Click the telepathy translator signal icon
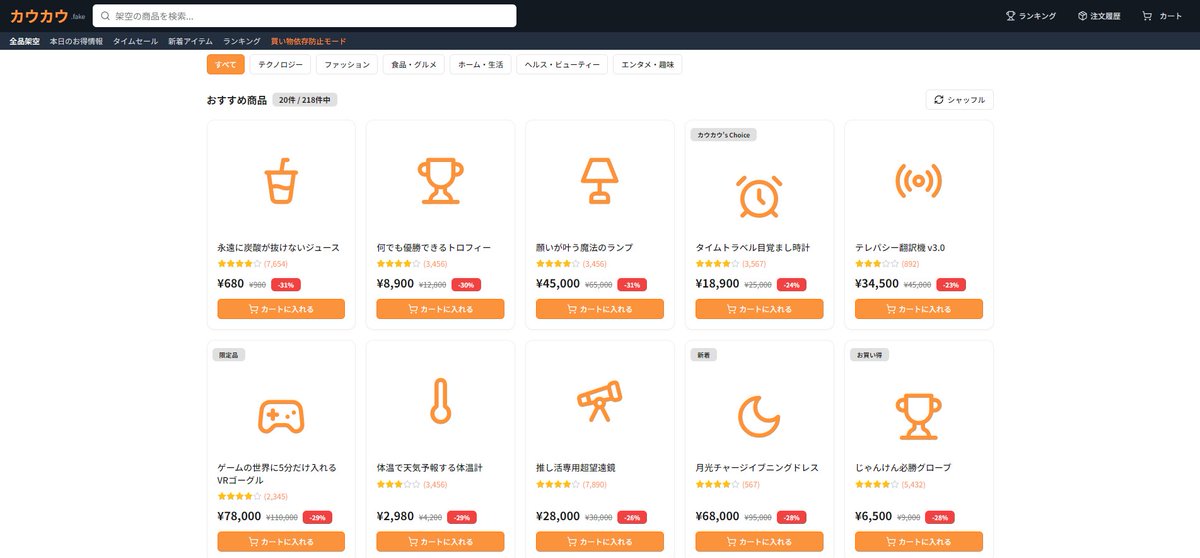 [918, 181]
